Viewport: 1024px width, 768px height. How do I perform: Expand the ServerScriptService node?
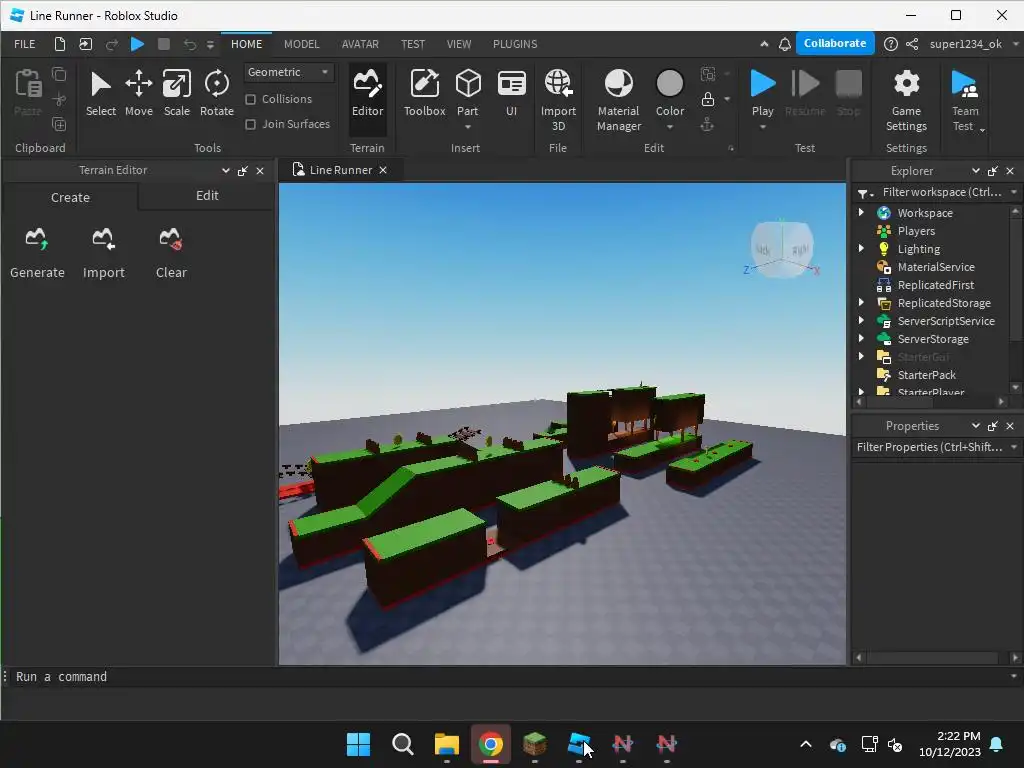pyautogui.click(x=861, y=320)
